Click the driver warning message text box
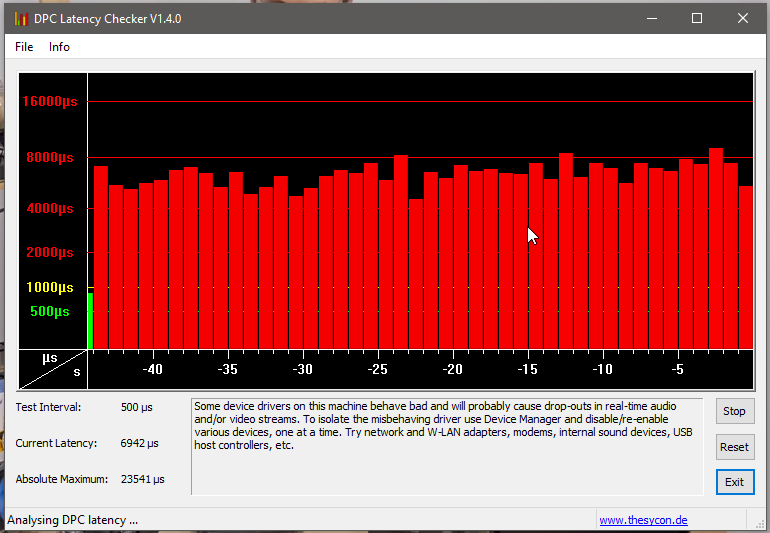 click(x=447, y=447)
